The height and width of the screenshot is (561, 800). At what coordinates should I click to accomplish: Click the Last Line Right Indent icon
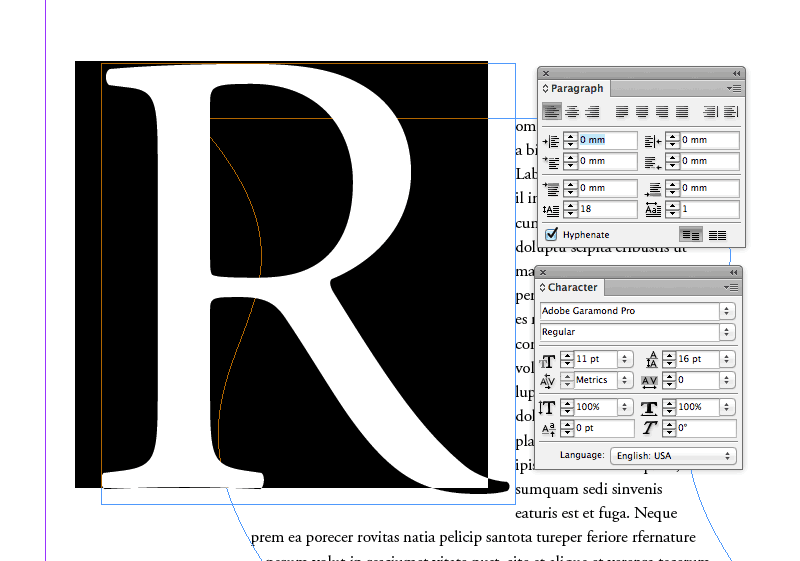point(653,162)
